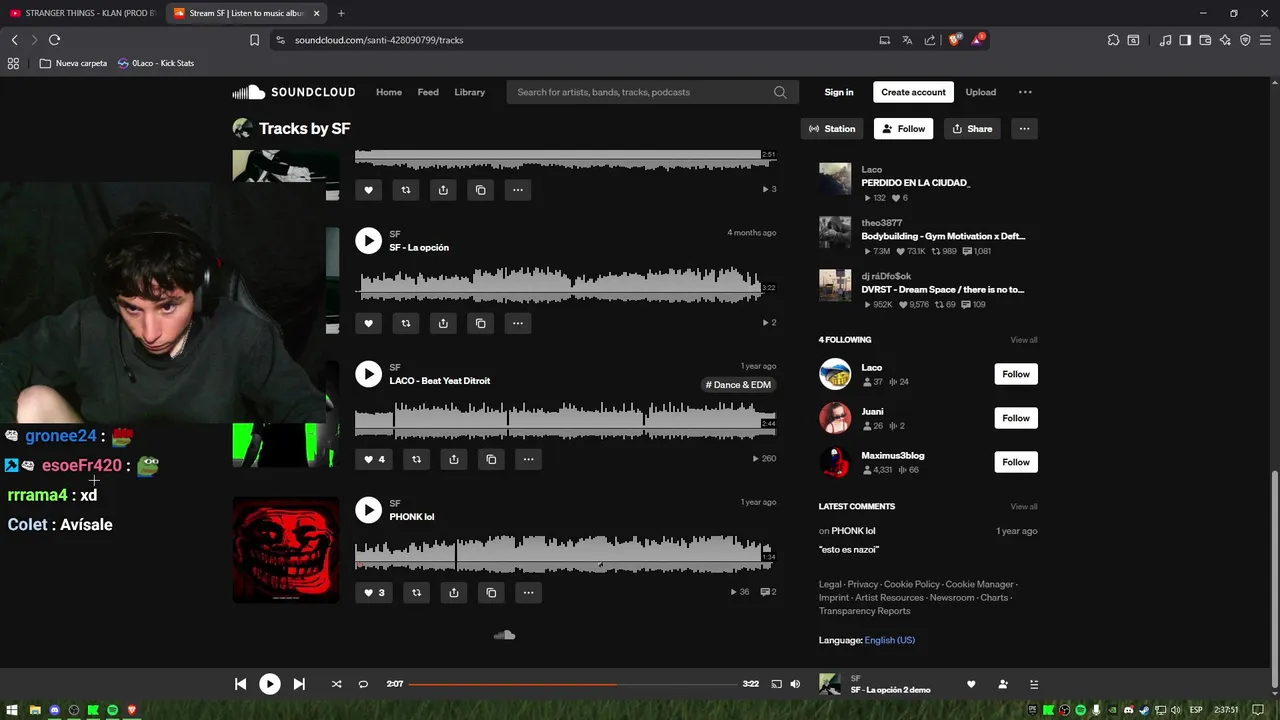Seek in the PHONK lol waveform
Screen dimensions: 1280x720
pos(565,553)
